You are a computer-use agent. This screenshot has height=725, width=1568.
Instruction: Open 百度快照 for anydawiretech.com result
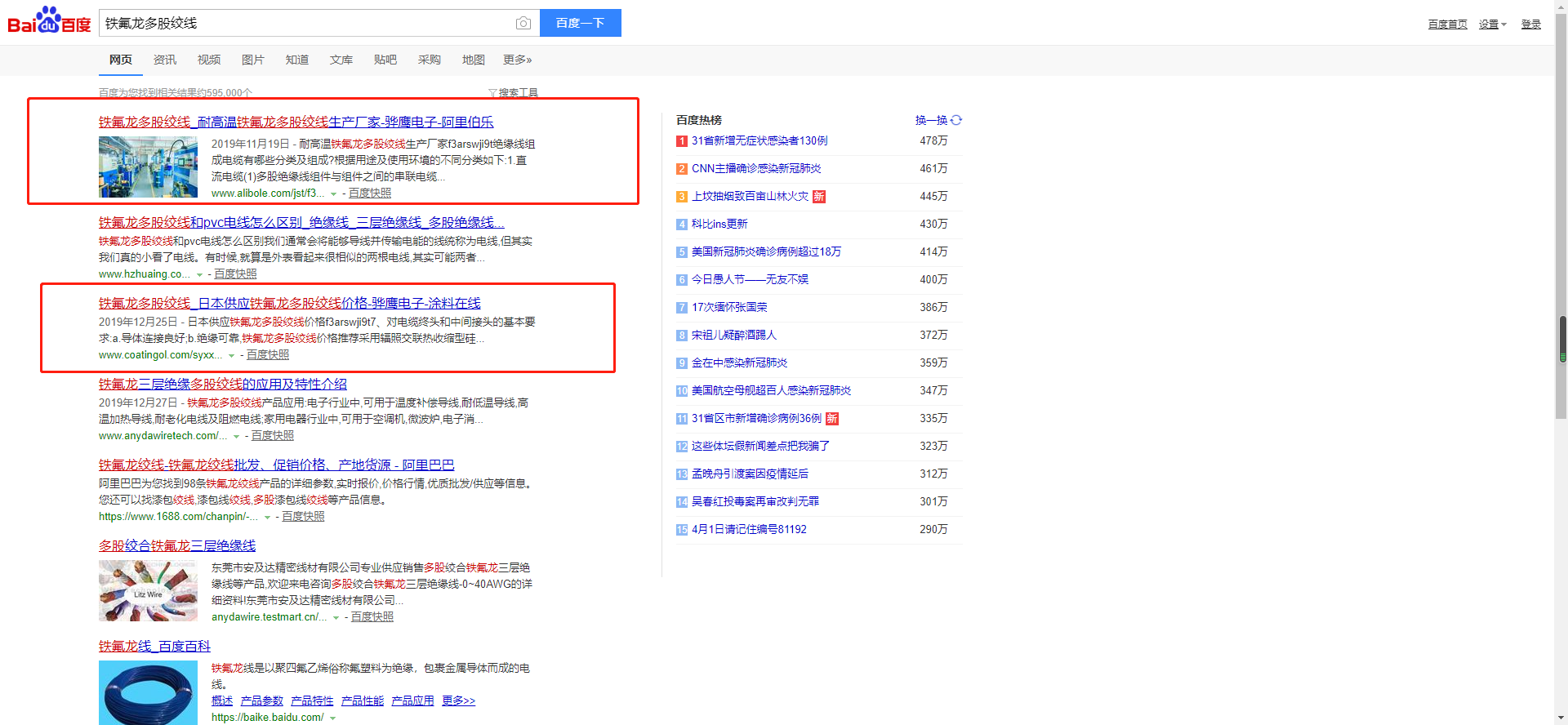(x=273, y=436)
